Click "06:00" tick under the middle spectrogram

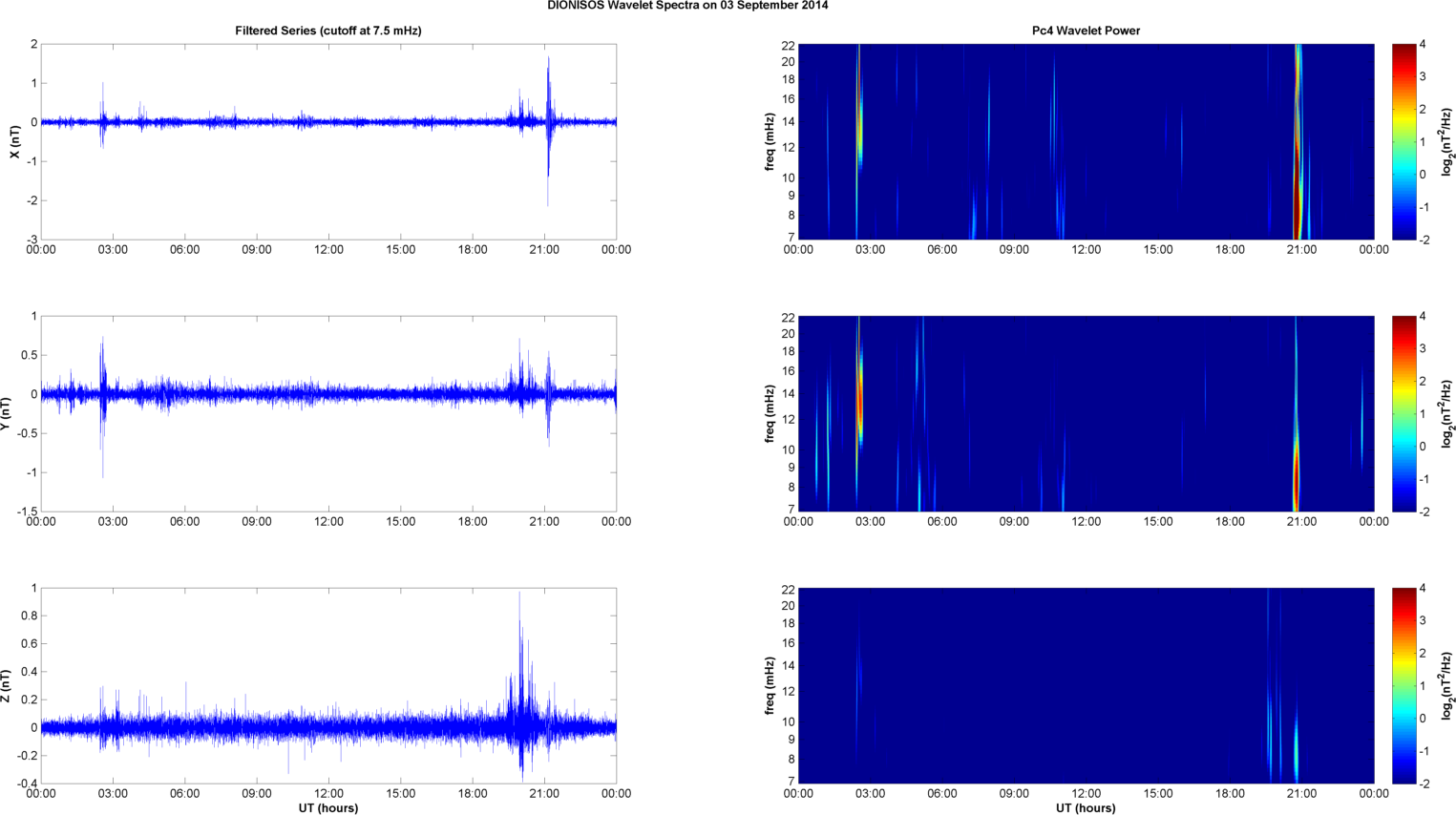coord(942,522)
